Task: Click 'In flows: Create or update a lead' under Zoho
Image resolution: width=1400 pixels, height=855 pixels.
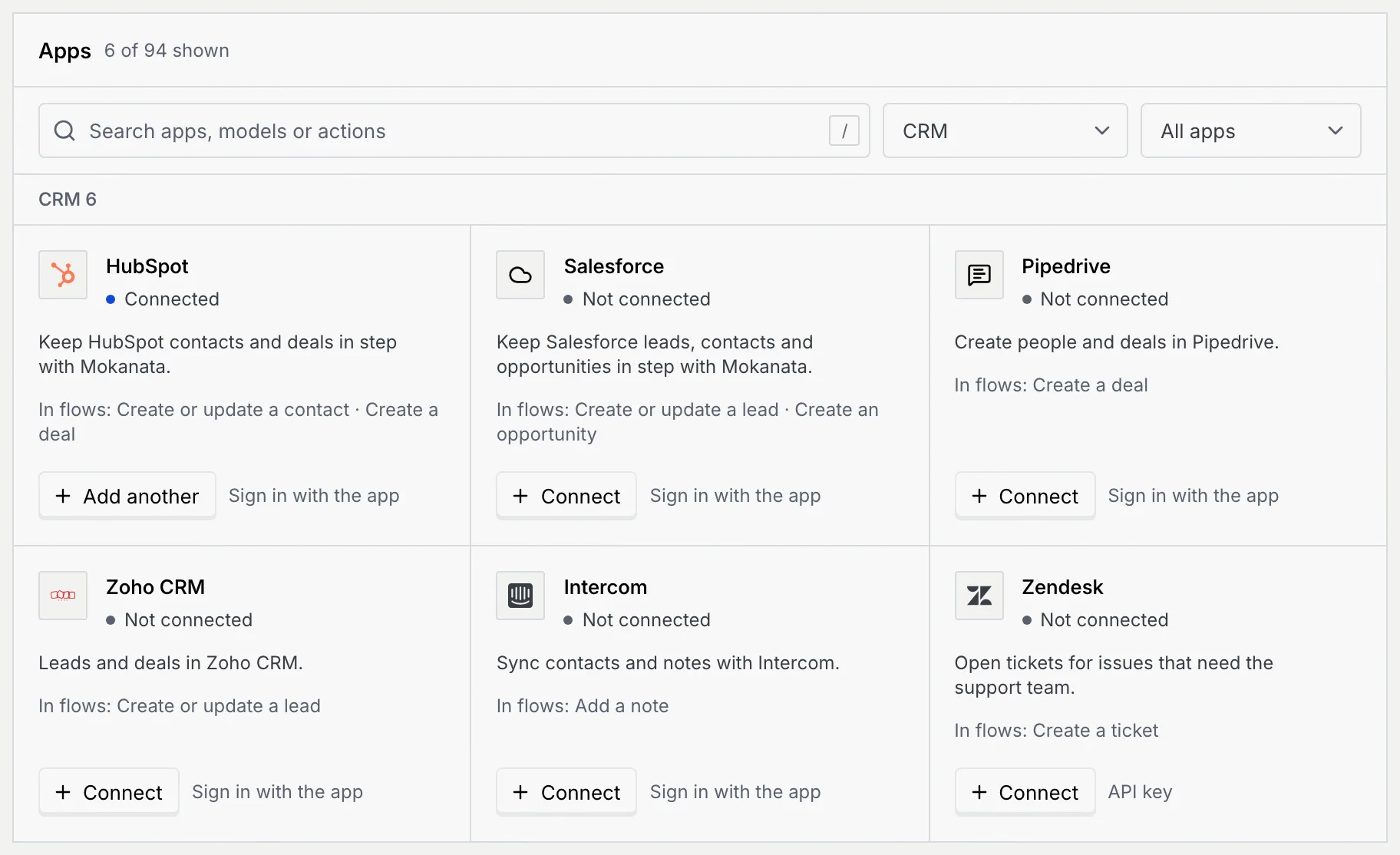Action: 180,706
